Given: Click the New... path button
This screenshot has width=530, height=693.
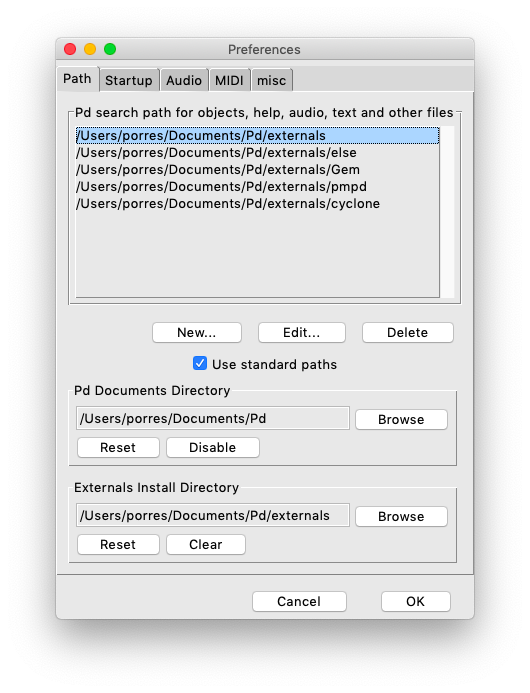Looking at the screenshot, I should coord(197,332).
